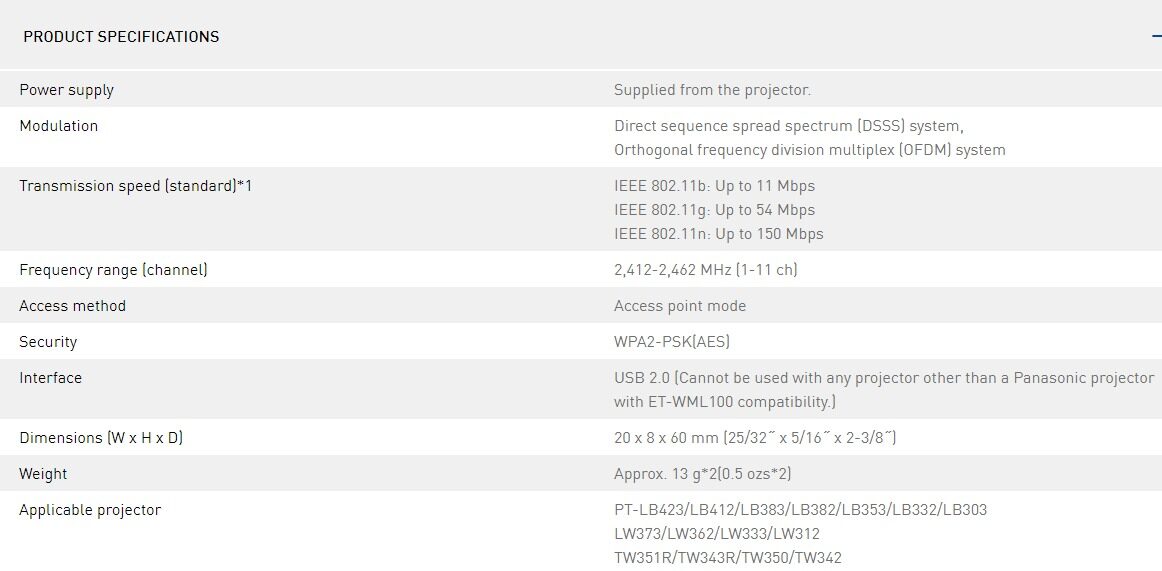Click the Weight row label

[43, 474]
